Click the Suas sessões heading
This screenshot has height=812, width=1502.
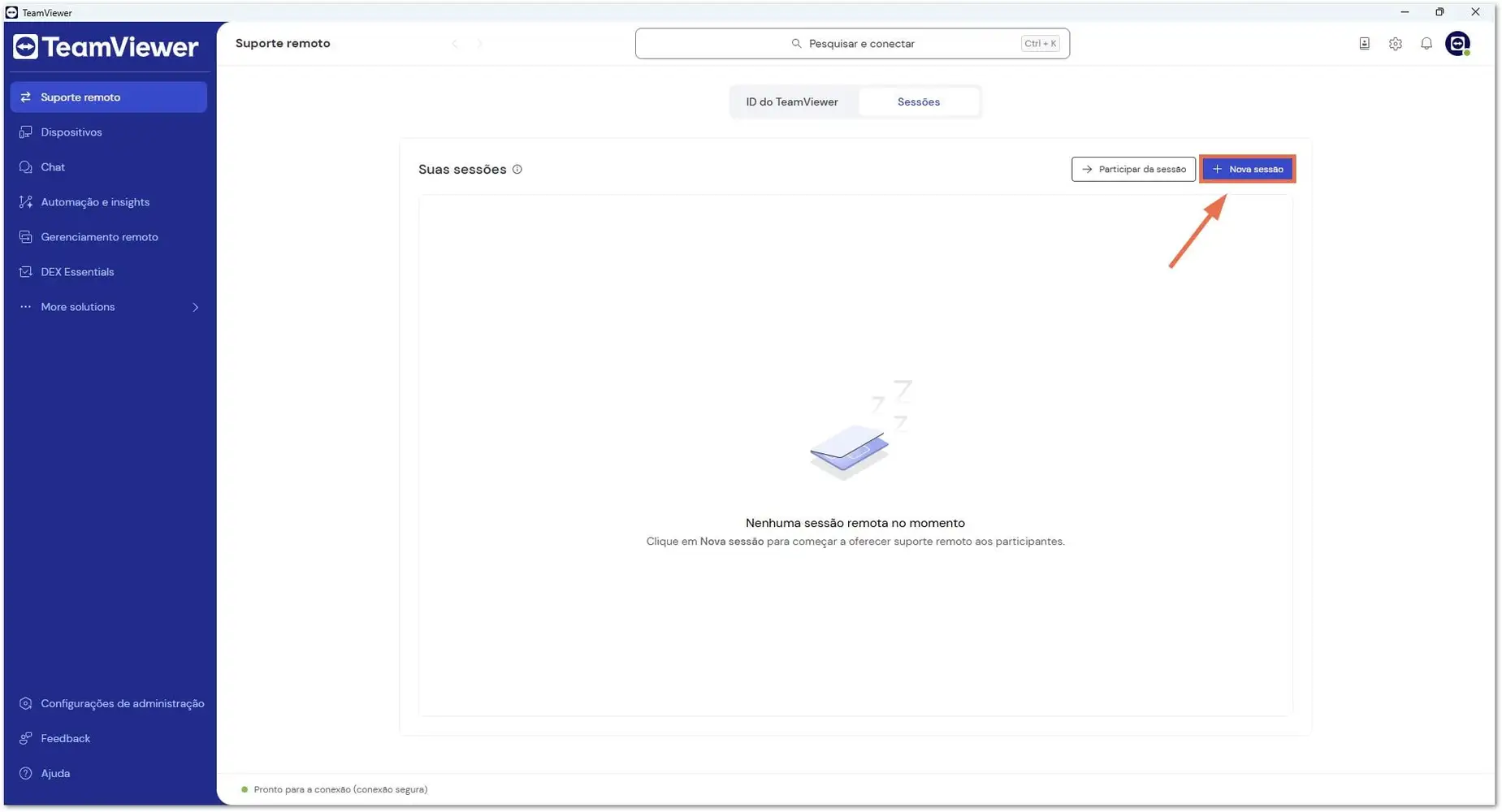tap(462, 170)
